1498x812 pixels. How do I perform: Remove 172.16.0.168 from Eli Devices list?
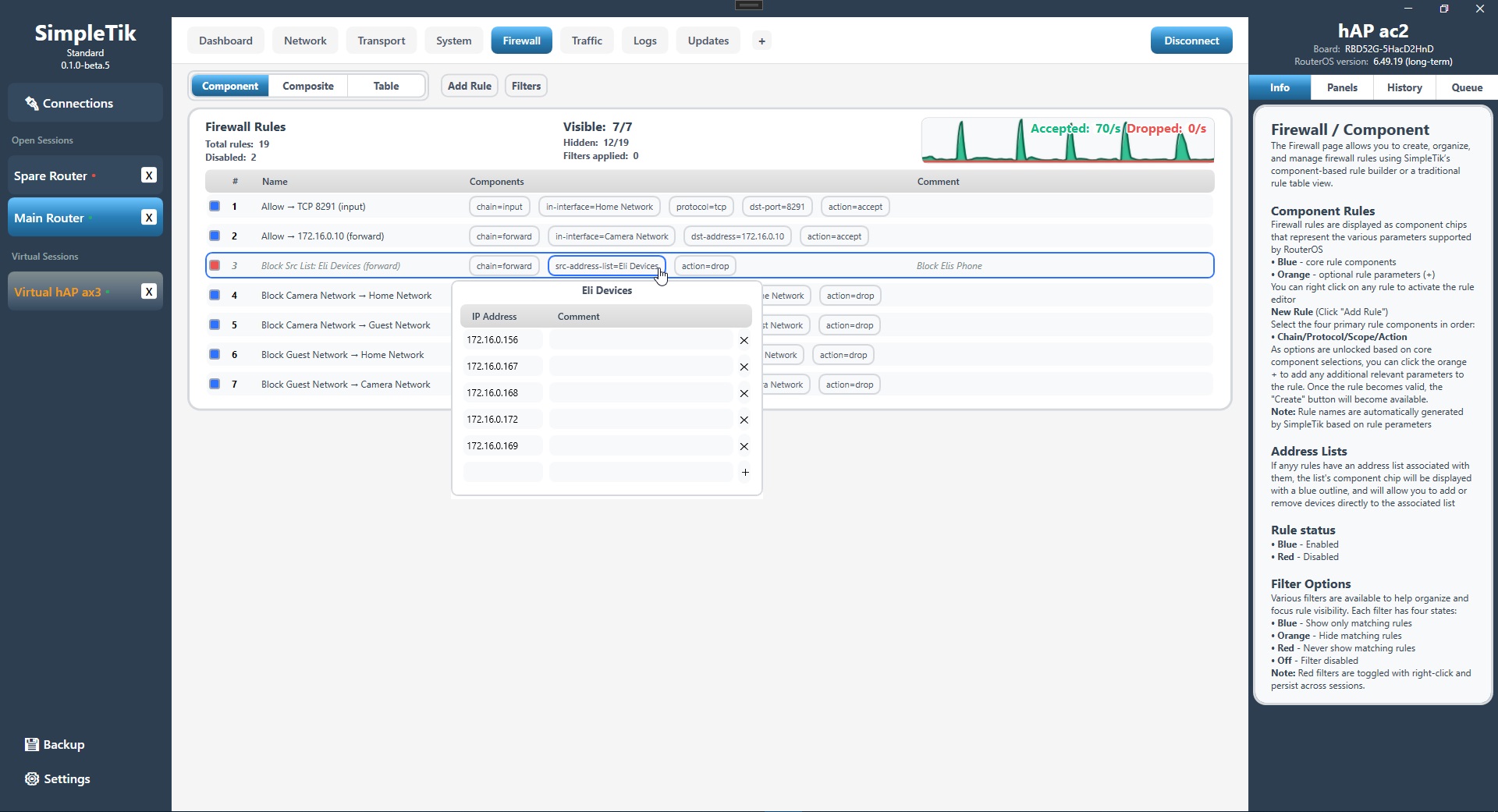point(744,393)
